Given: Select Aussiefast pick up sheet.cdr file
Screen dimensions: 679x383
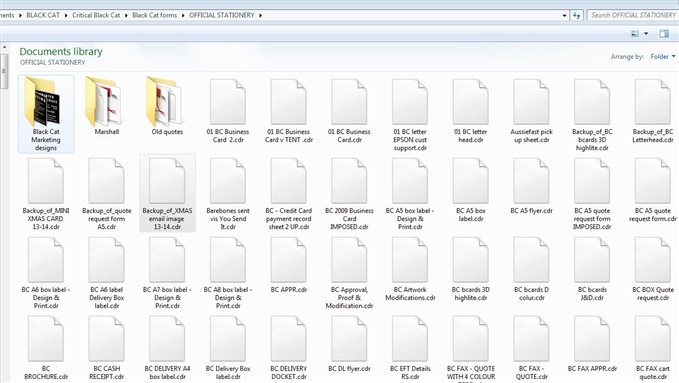Looking at the screenshot, I should point(531,111).
